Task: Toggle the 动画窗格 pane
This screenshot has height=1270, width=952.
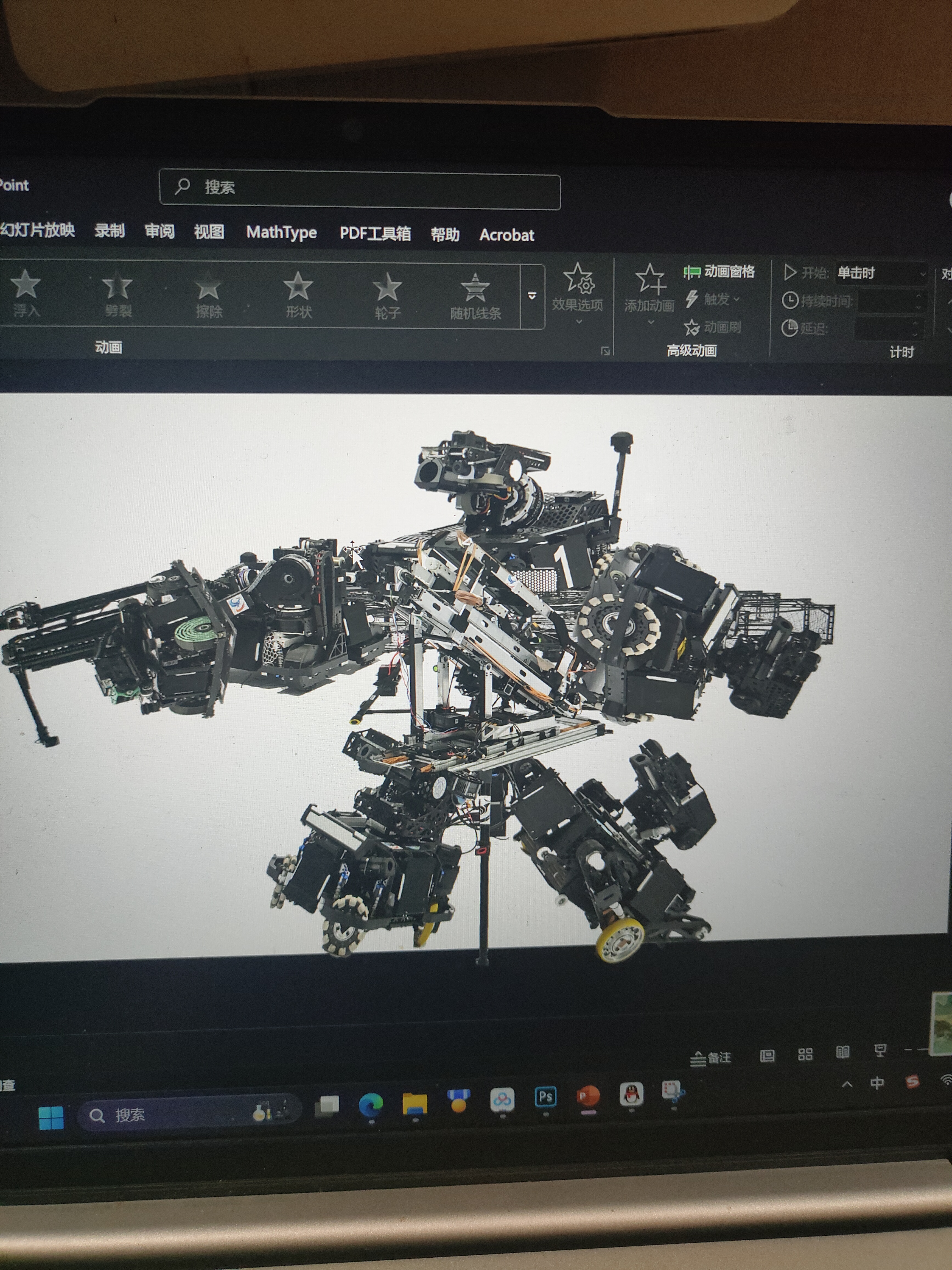Action: click(719, 272)
